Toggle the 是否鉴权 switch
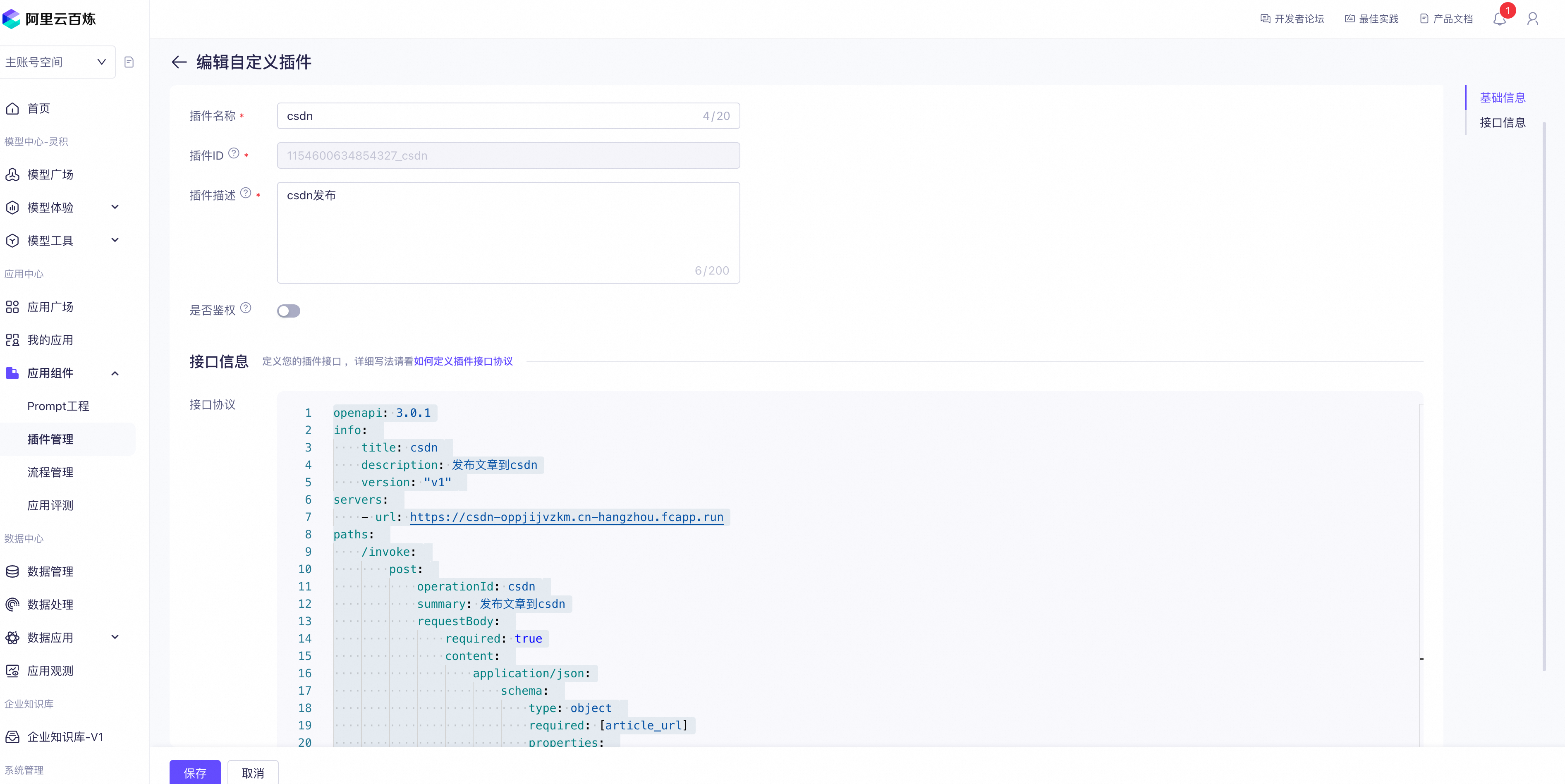1565x784 pixels. (x=289, y=311)
